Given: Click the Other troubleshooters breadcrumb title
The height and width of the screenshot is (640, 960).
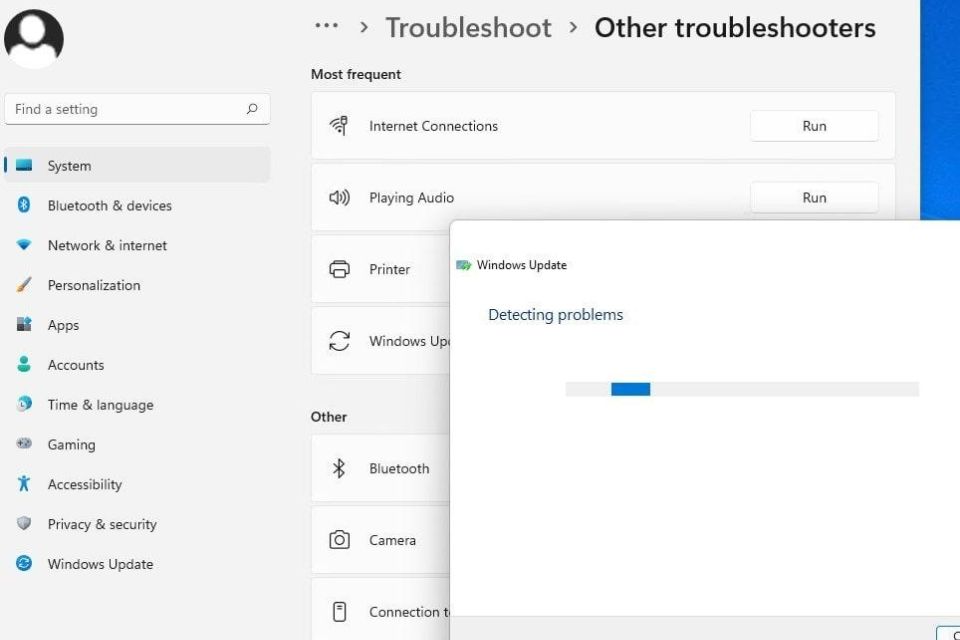Looking at the screenshot, I should tap(735, 28).
